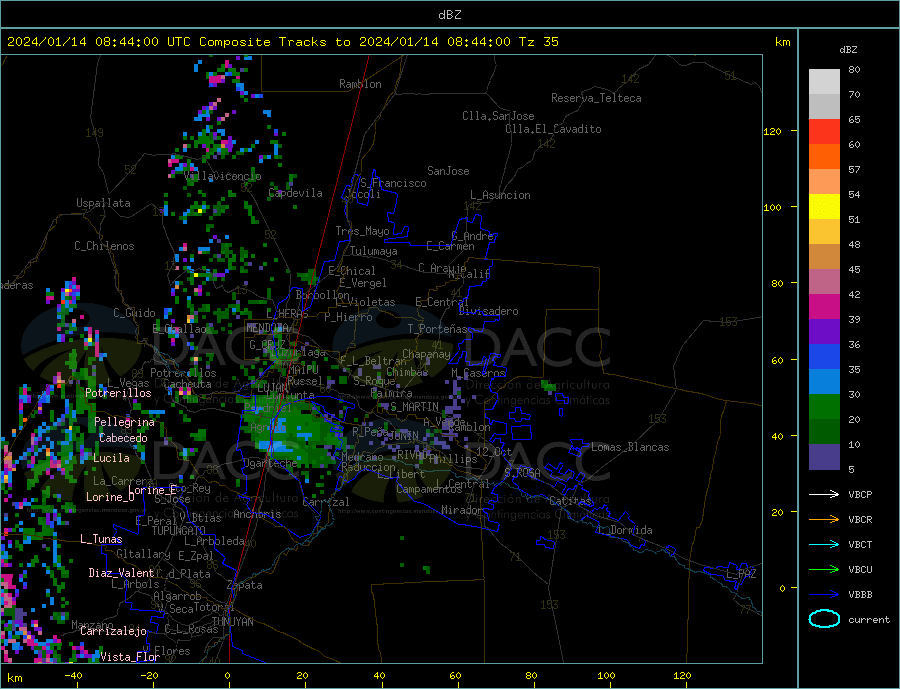Click the green VBCU arrow legend icon

point(824,570)
